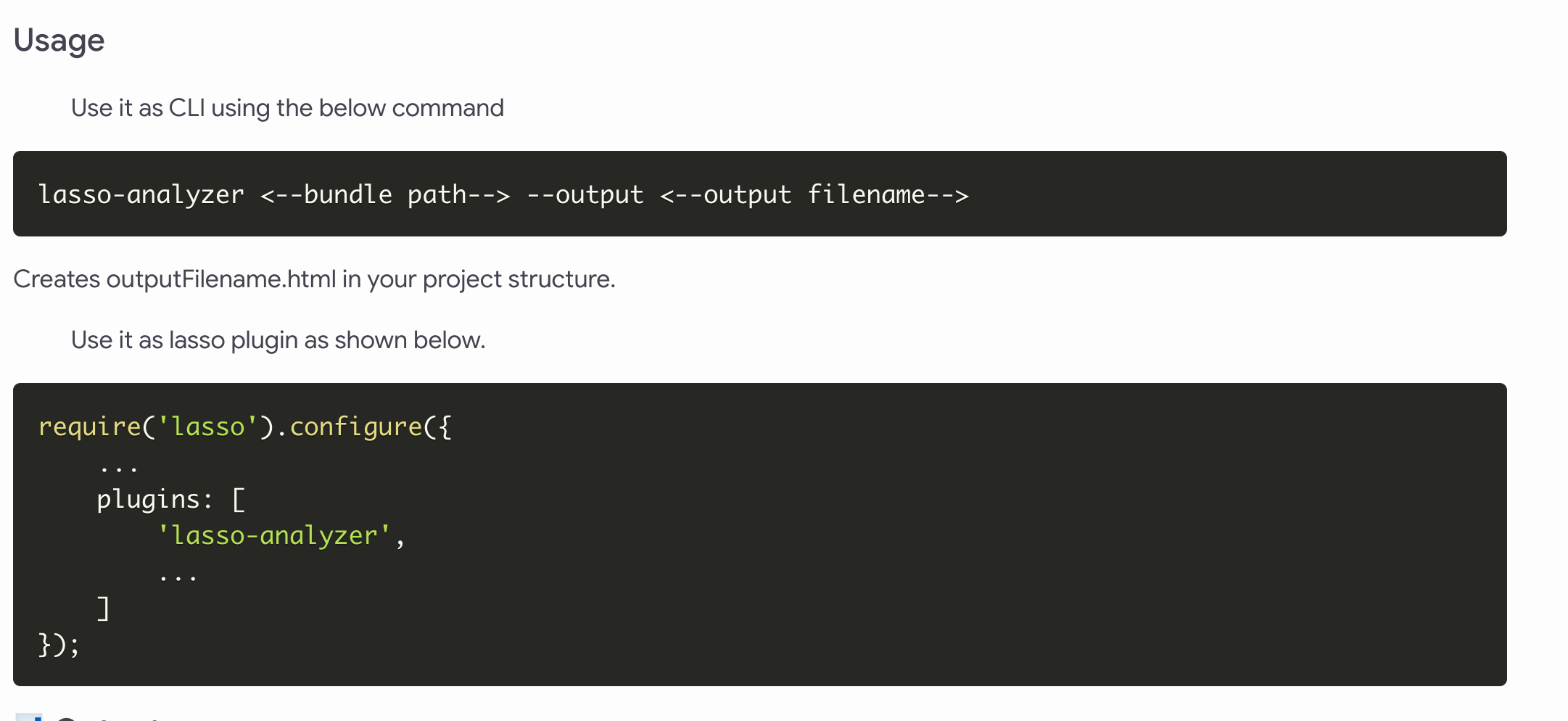This screenshot has width=1568, height=721.
Task: Click the closing '});' line of snippet
Action: 59,645
